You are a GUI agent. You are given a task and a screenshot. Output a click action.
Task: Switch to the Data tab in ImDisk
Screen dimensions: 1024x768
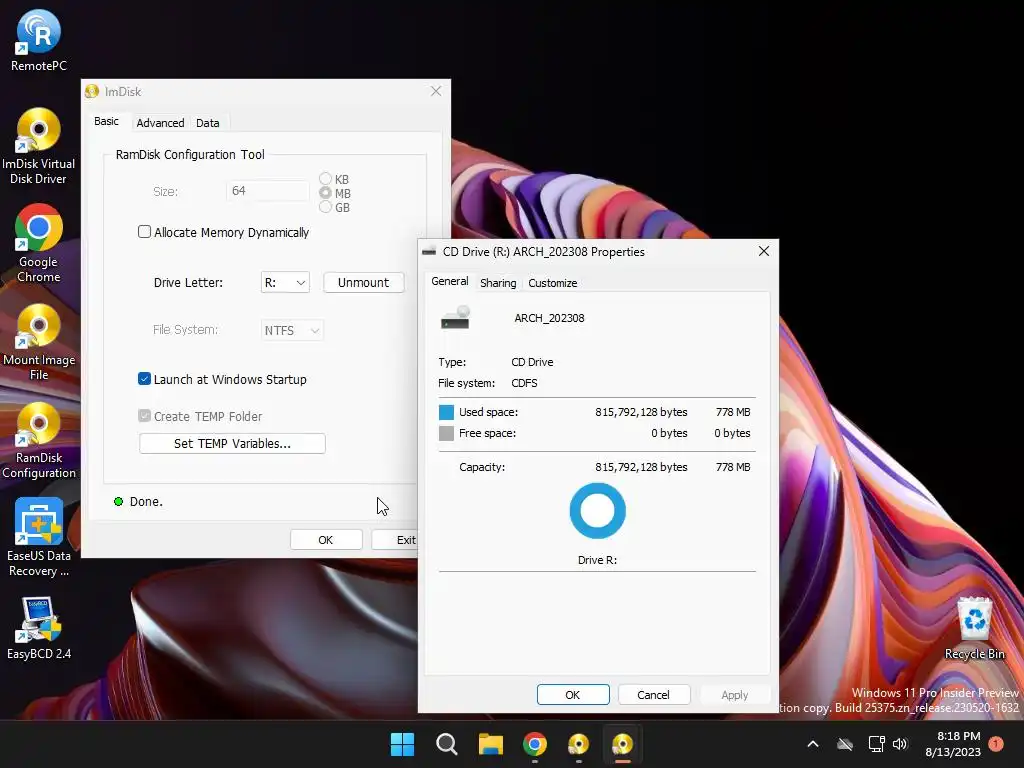[x=208, y=123]
